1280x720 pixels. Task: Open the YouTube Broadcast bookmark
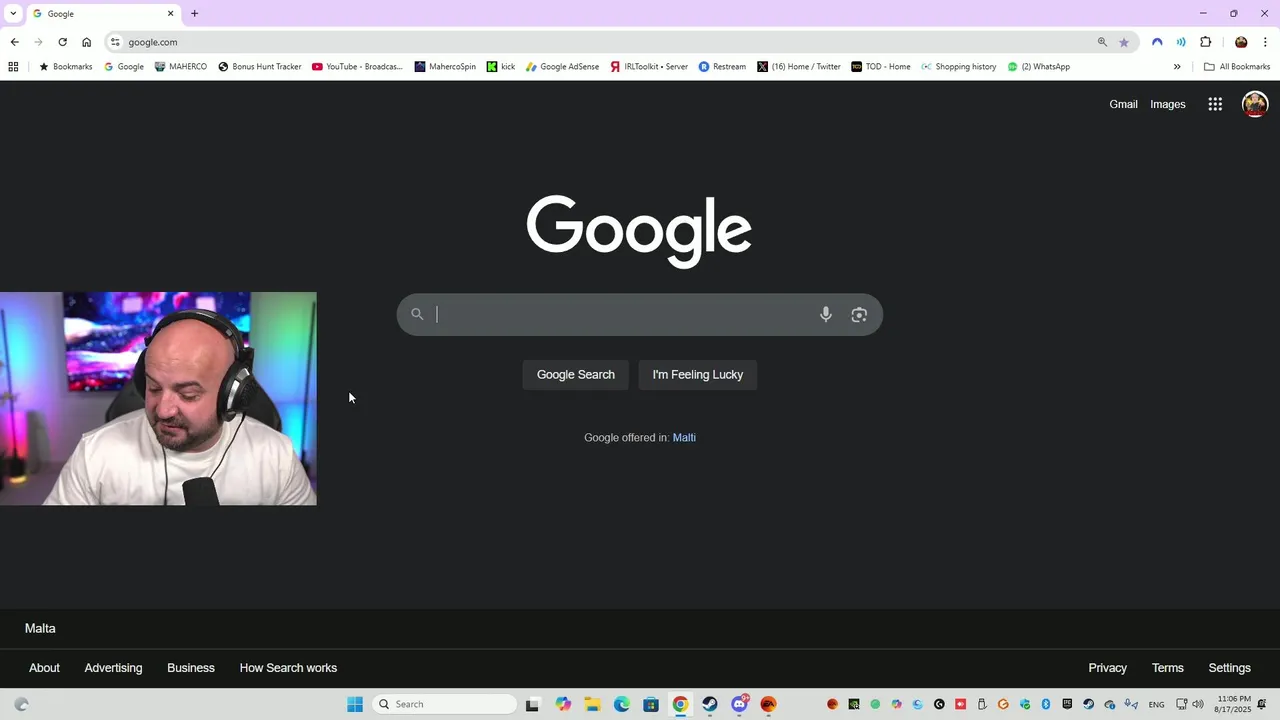[357, 67]
